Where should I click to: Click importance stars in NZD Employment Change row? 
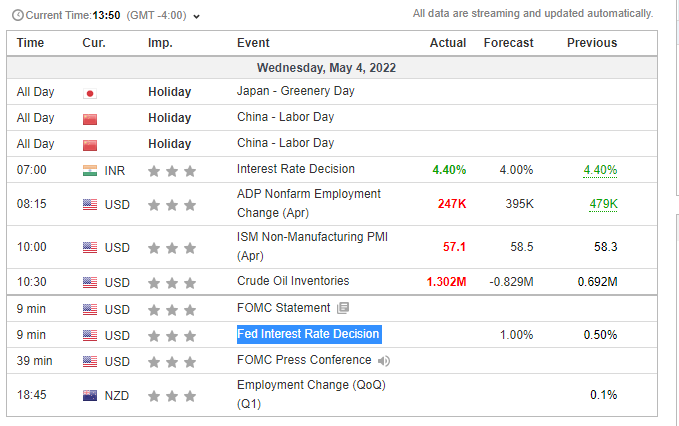coord(172,396)
